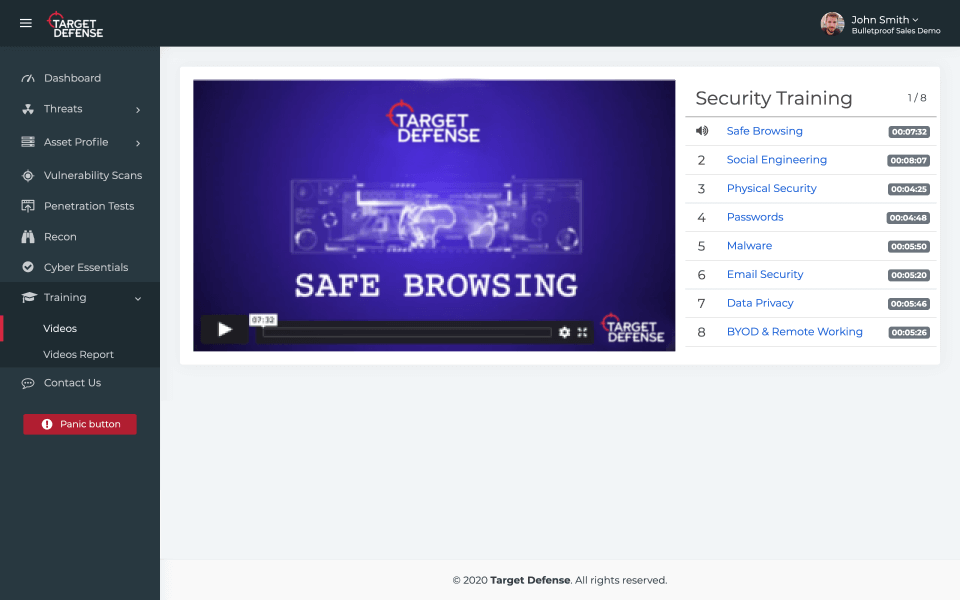Click the Asset Profile server icon

(28, 142)
